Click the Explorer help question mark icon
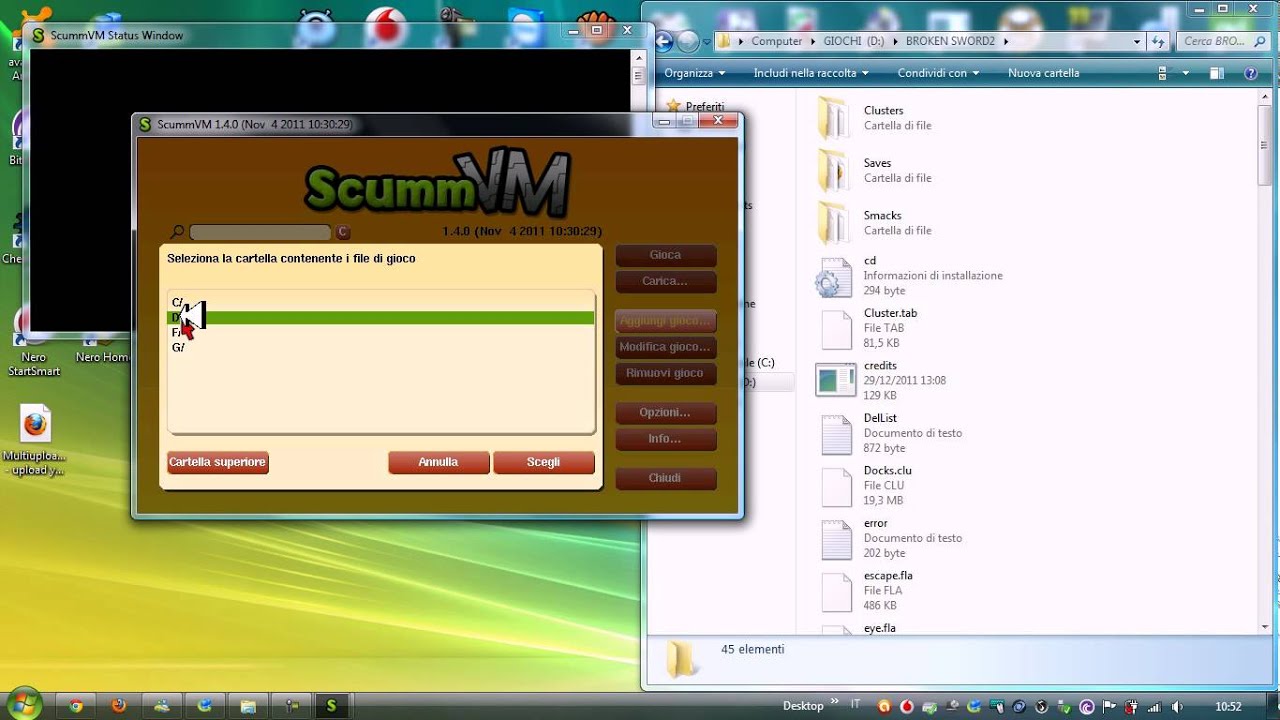Screen dimensions: 1280x720 point(1250,73)
